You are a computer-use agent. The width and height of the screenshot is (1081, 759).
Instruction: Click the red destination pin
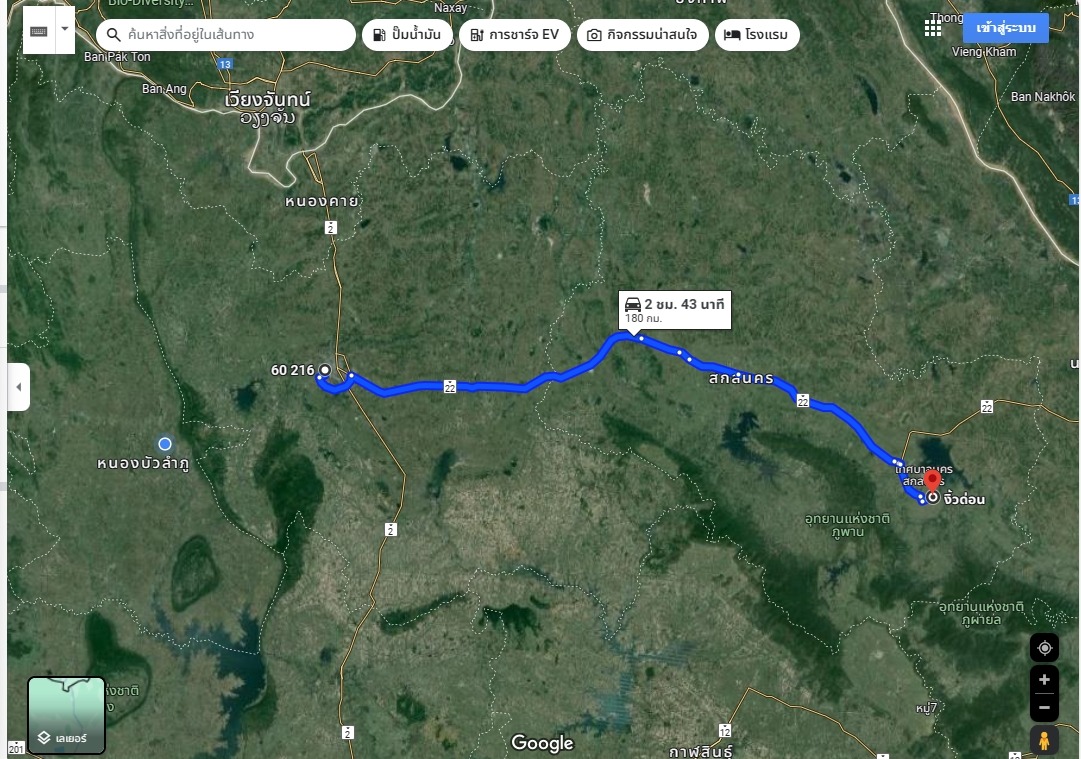click(933, 482)
